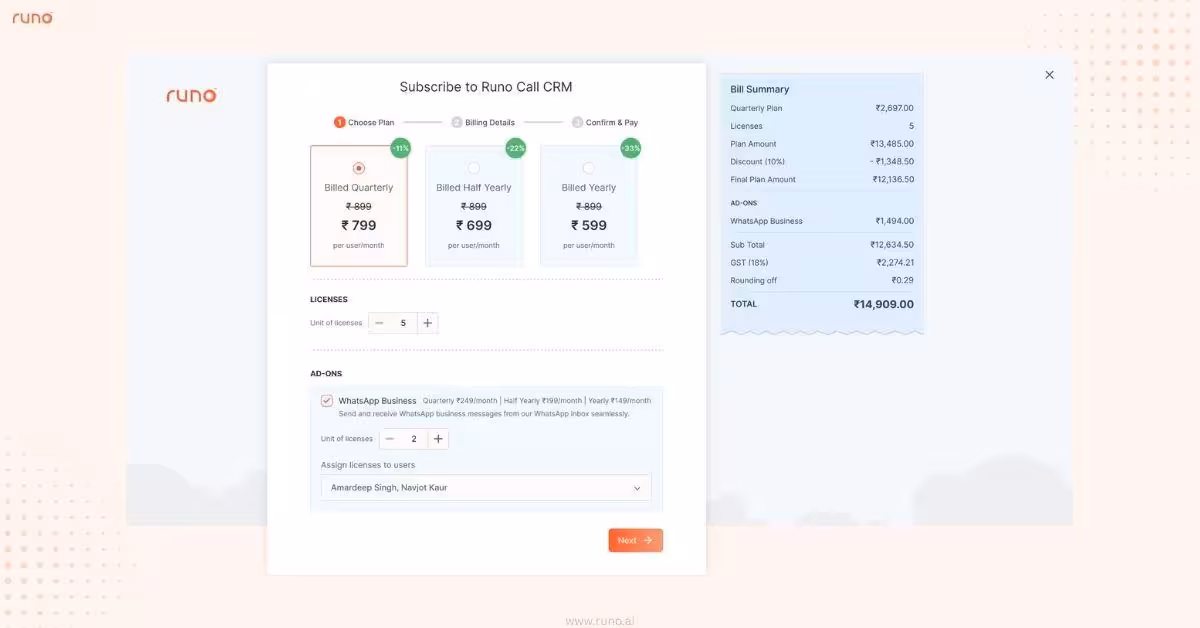Select the Billed Half Yearly radio button

pos(474,167)
